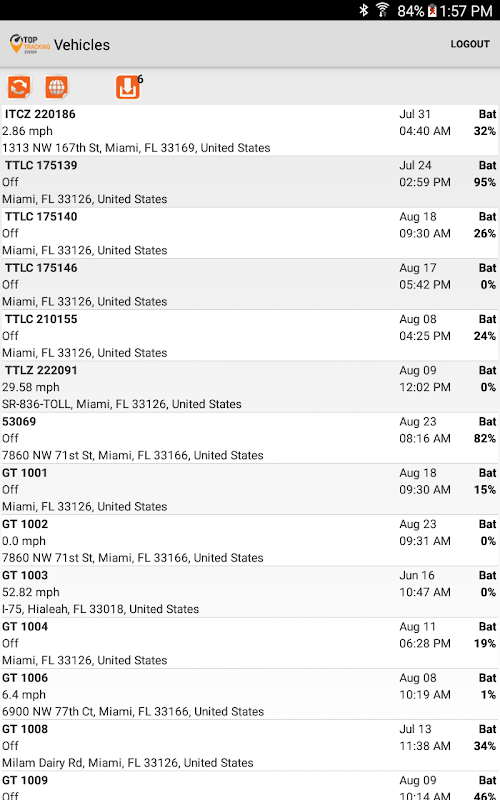
Task: Tap the battery indicator in status bar
Action: [x=432, y=11]
